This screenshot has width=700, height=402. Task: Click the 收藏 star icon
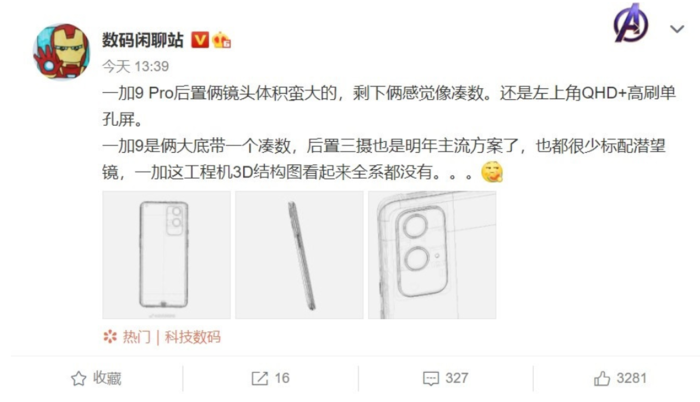[79, 378]
